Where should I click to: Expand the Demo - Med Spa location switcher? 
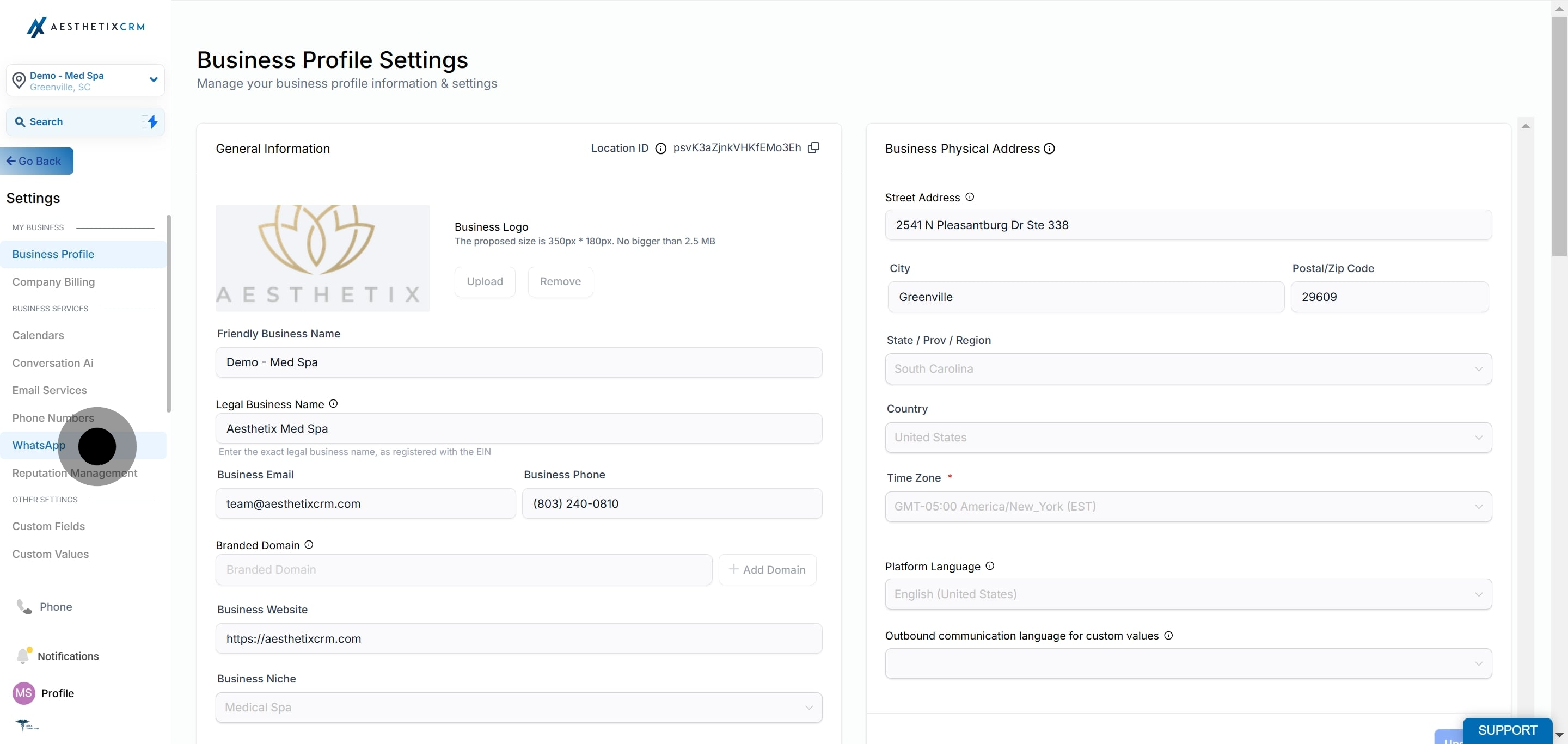(85, 81)
